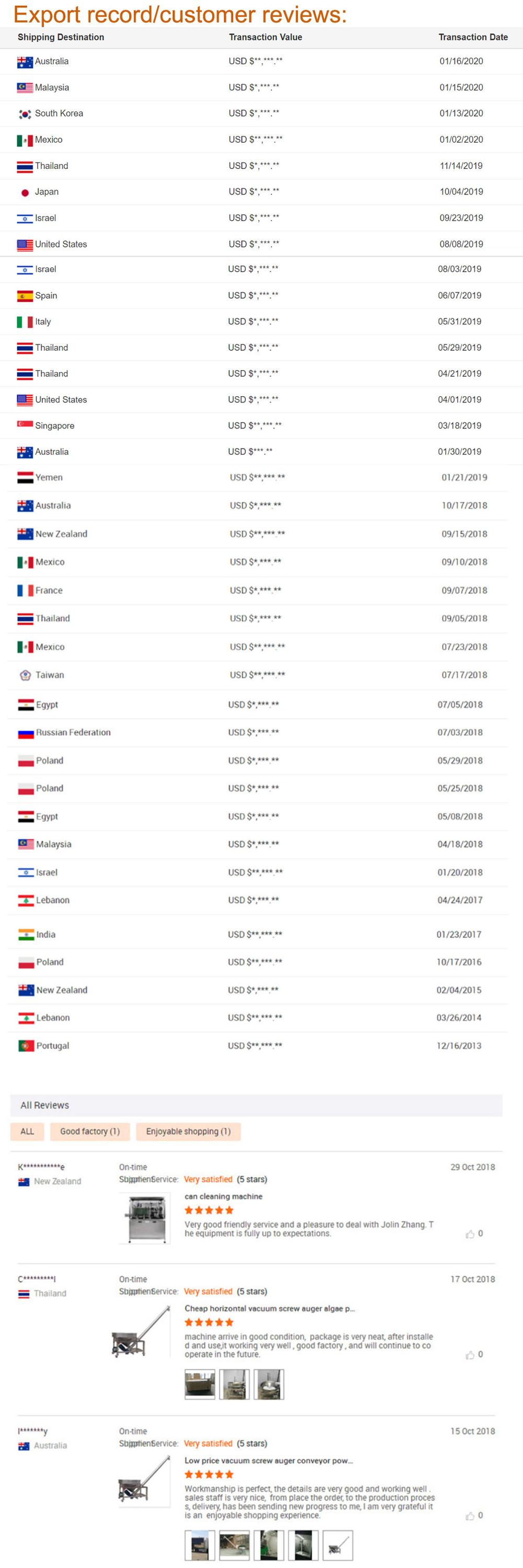This screenshot has width=523, height=1568.
Task: Open first photo in the Thailand customer review
Action: [200, 1384]
